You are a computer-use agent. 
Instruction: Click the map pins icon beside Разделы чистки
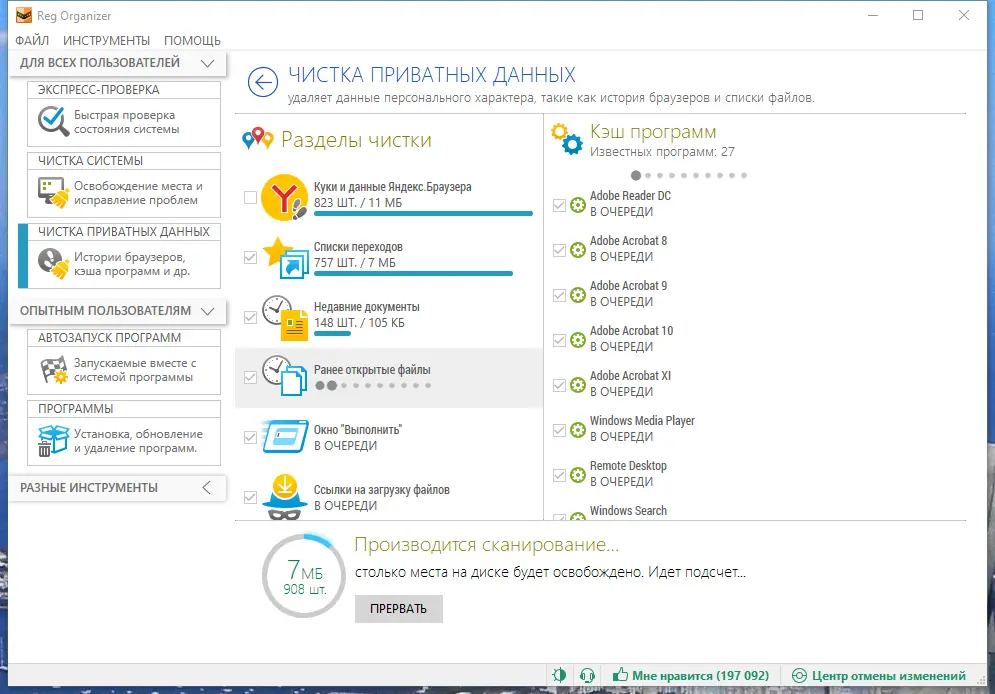point(258,138)
